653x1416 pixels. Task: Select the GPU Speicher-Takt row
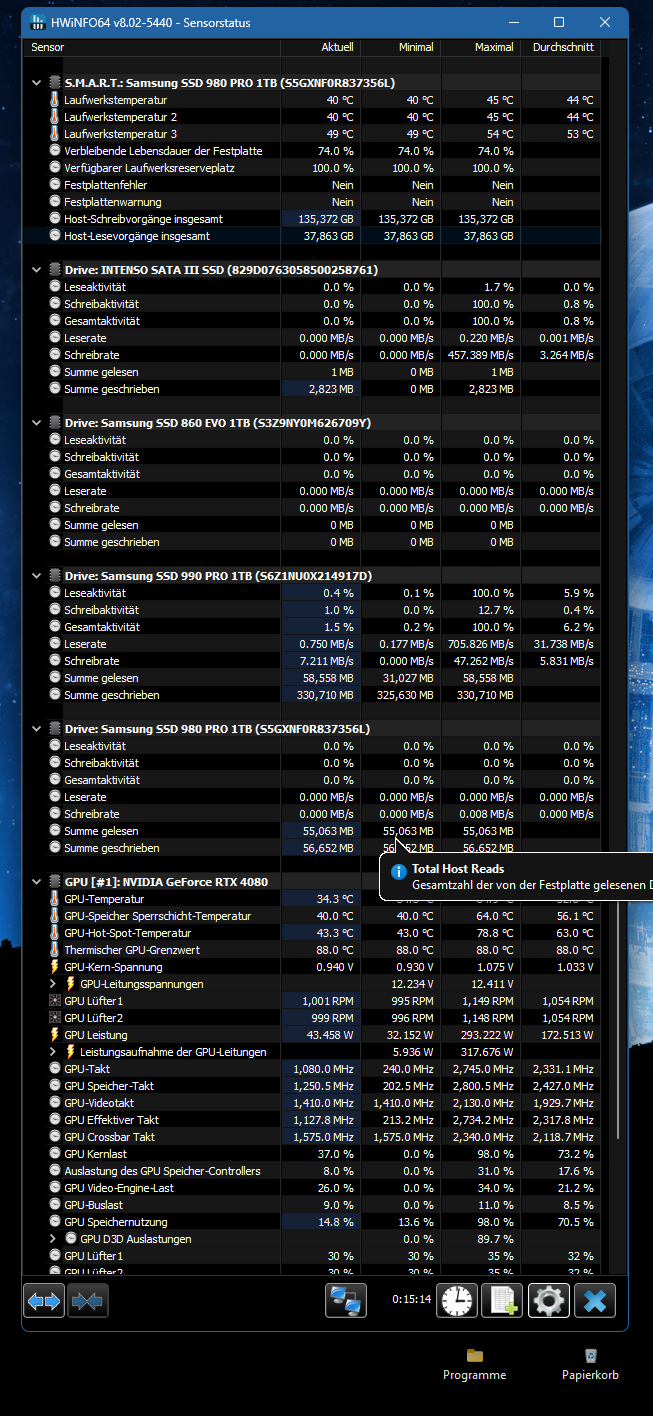312,1086
